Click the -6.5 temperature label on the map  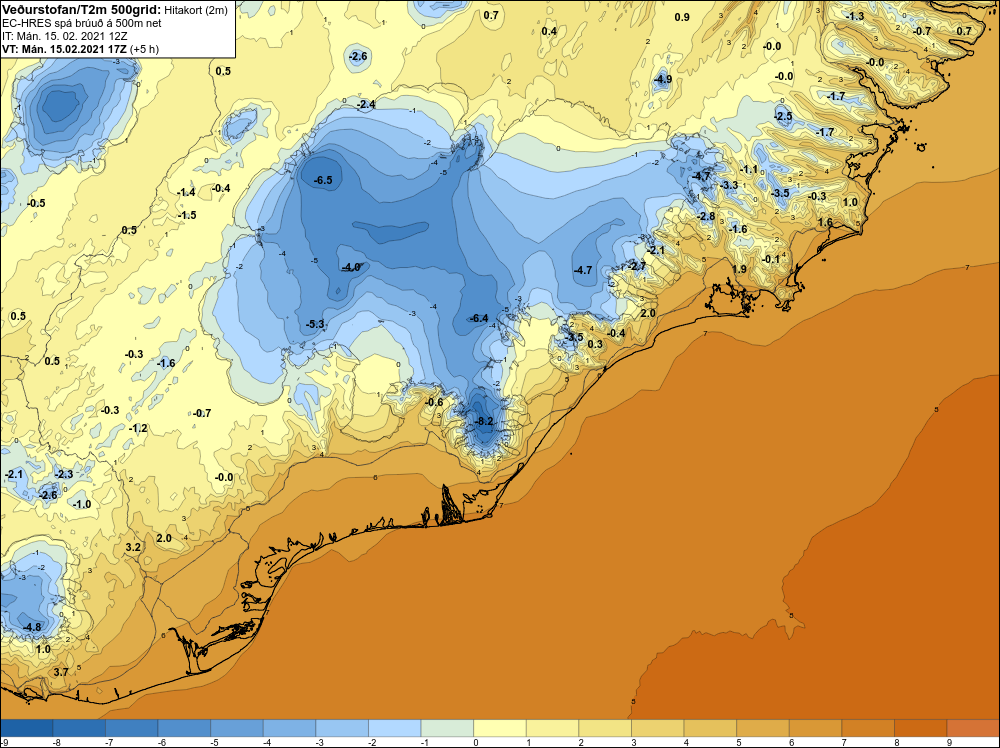coord(323,180)
